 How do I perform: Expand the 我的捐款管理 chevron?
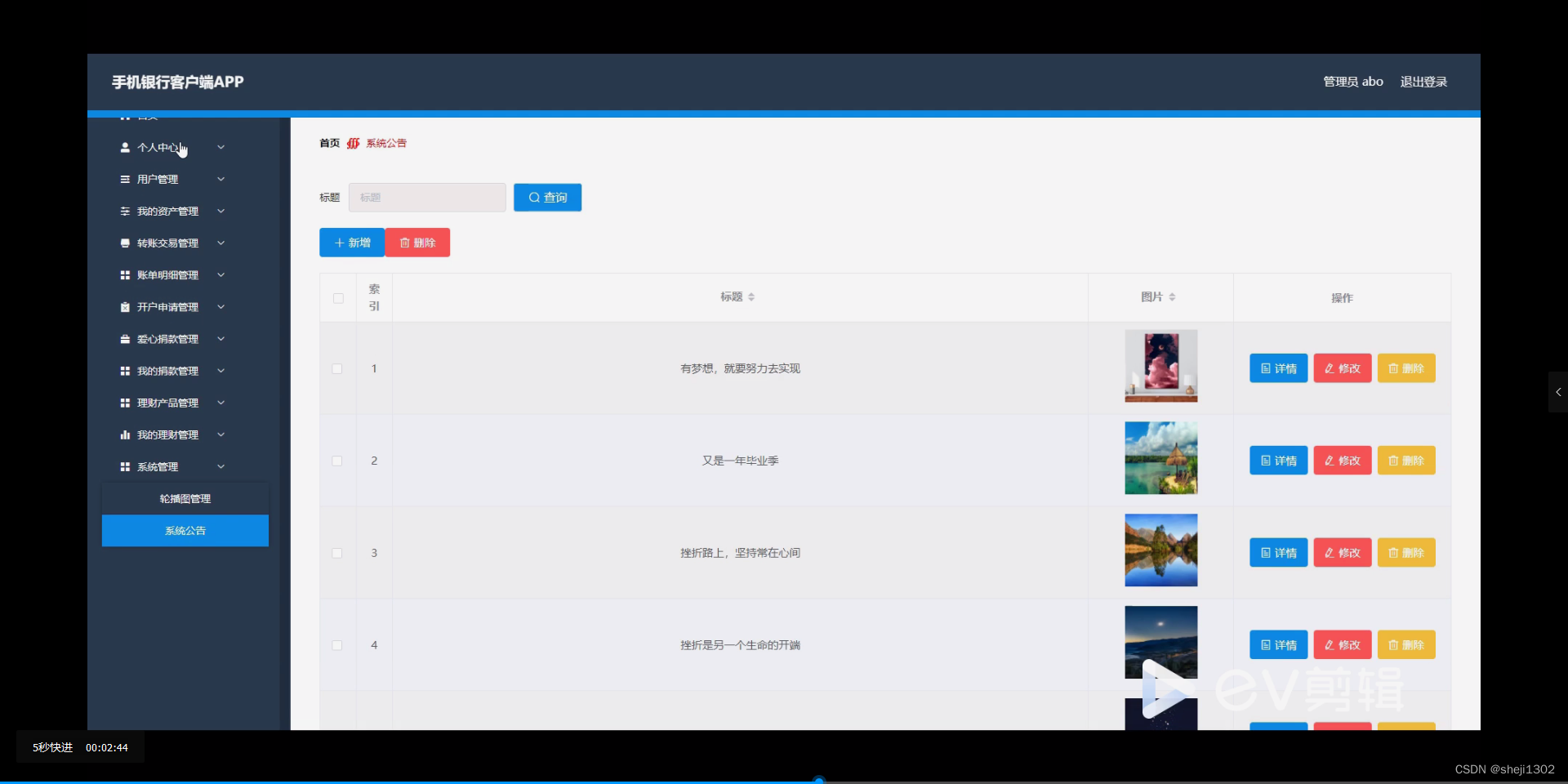tap(220, 370)
